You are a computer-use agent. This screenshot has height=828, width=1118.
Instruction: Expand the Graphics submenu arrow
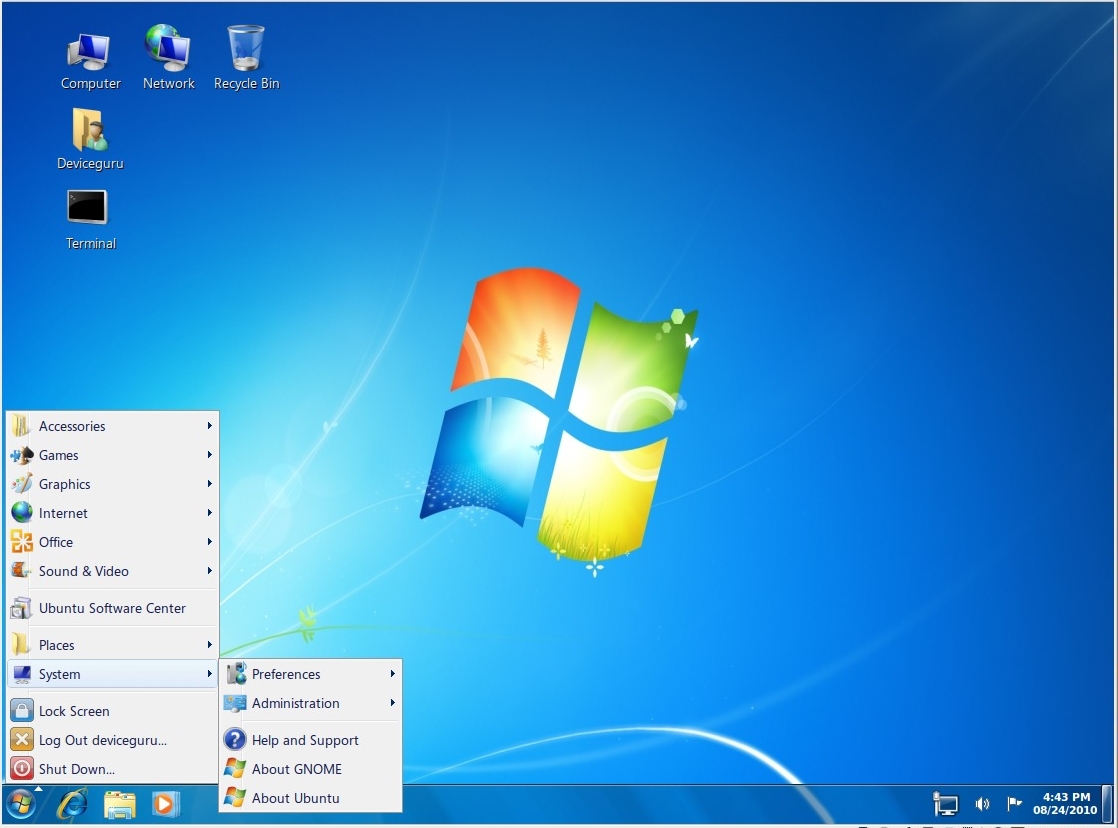[x=210, y=484]
